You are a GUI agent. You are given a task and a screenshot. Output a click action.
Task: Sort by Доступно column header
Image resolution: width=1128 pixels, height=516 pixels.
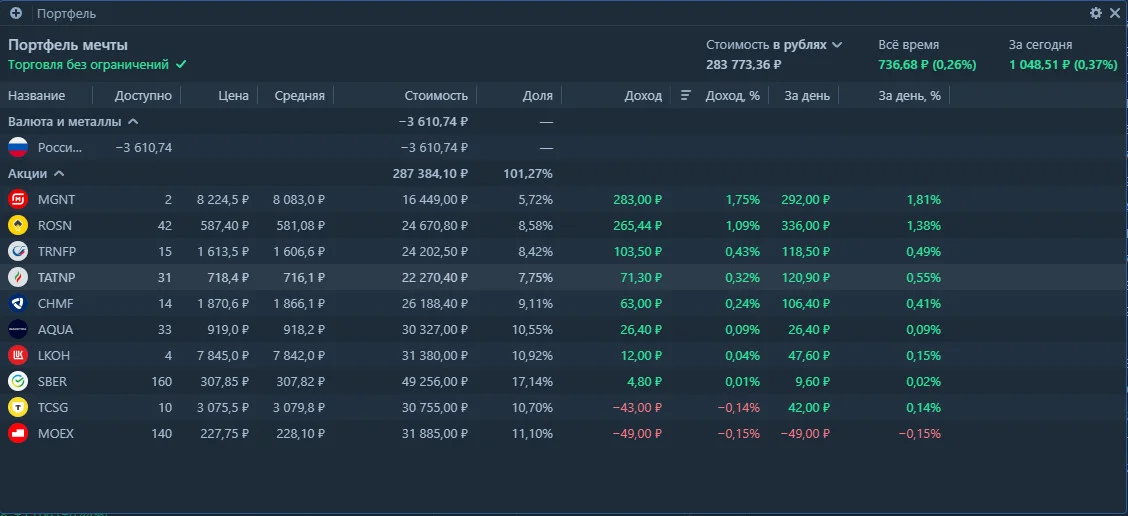click(143, 96)
